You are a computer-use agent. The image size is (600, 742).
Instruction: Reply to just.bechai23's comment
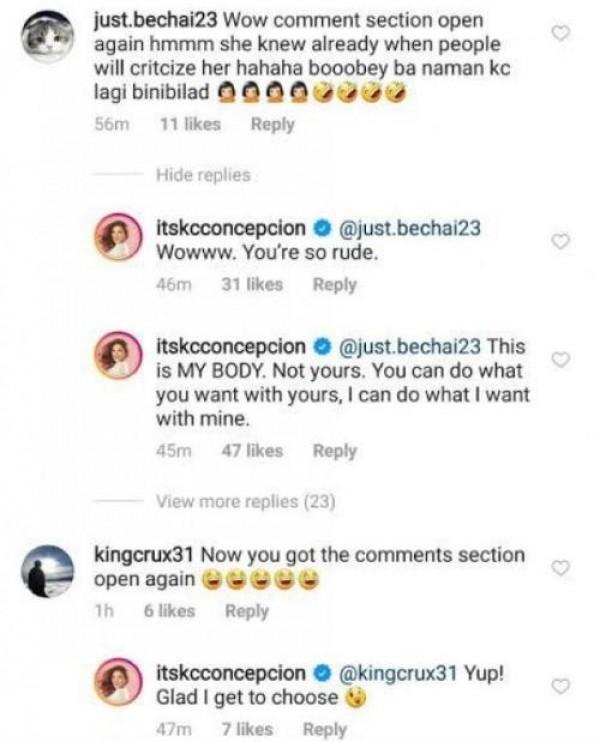272,124
